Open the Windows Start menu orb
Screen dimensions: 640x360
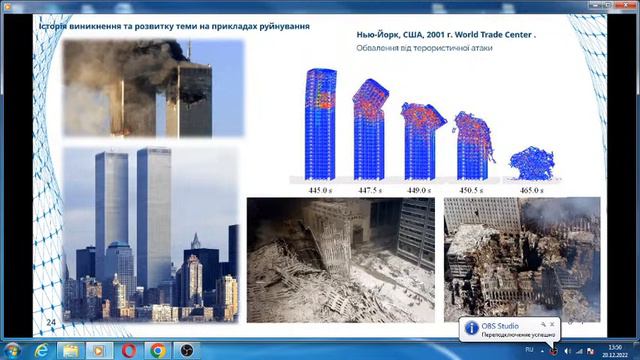[x=11, y=351]
